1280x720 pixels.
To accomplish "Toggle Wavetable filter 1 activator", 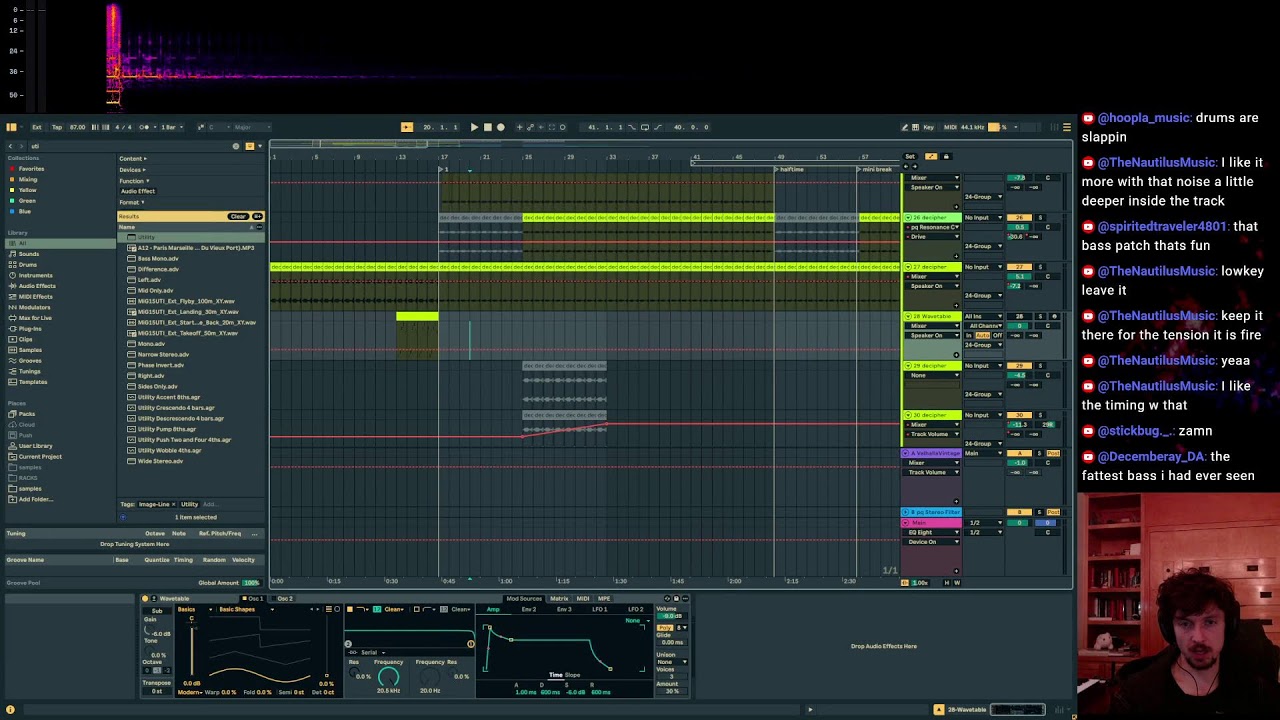I will [350, 609].
